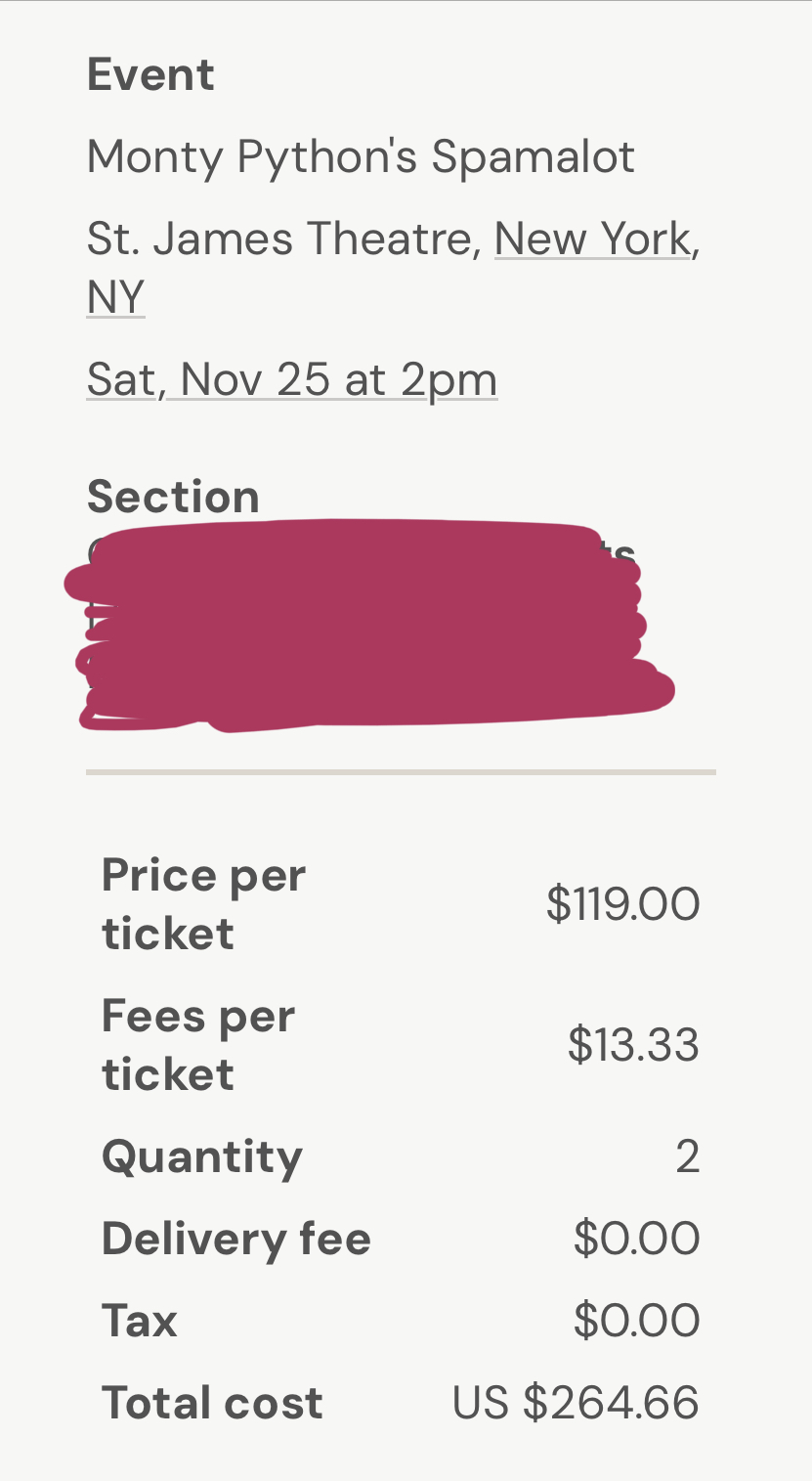Image resolution: width=812 pixels, height=1481 pixels.
Task: Select the $13.33 fees amount
Action: point(633,1044)
